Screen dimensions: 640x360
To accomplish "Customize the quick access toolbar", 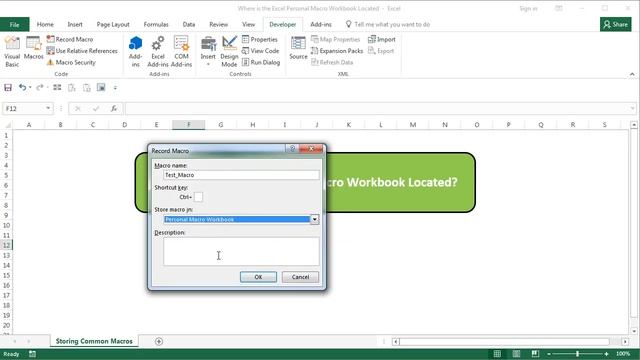I will 115,87.
